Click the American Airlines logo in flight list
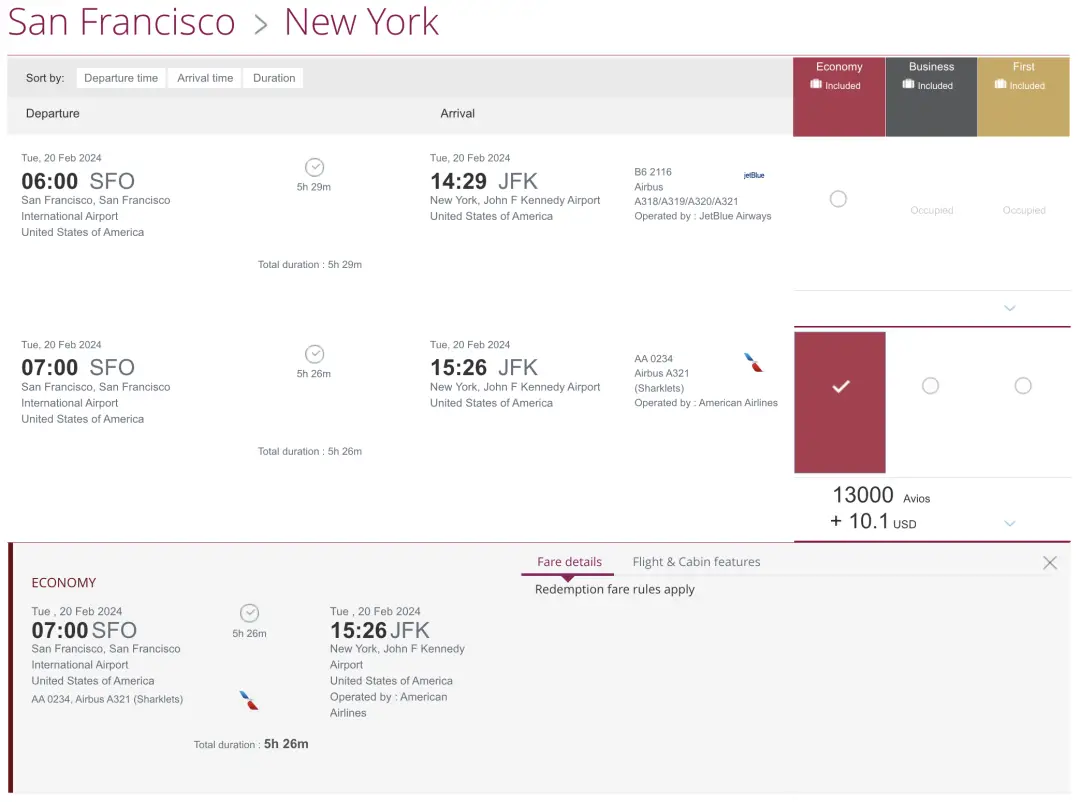 click(x=754, y=362)
